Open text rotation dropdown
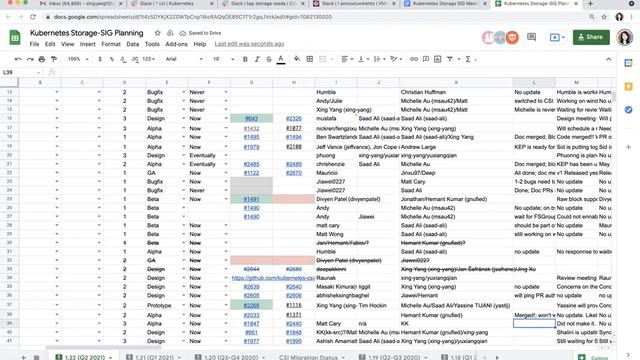Screen dimensions: 640x360 click(396, 59)
